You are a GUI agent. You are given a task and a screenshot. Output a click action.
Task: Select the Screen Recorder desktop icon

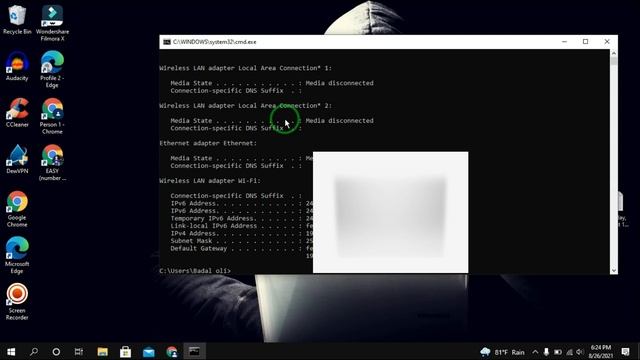pos(17,302)
